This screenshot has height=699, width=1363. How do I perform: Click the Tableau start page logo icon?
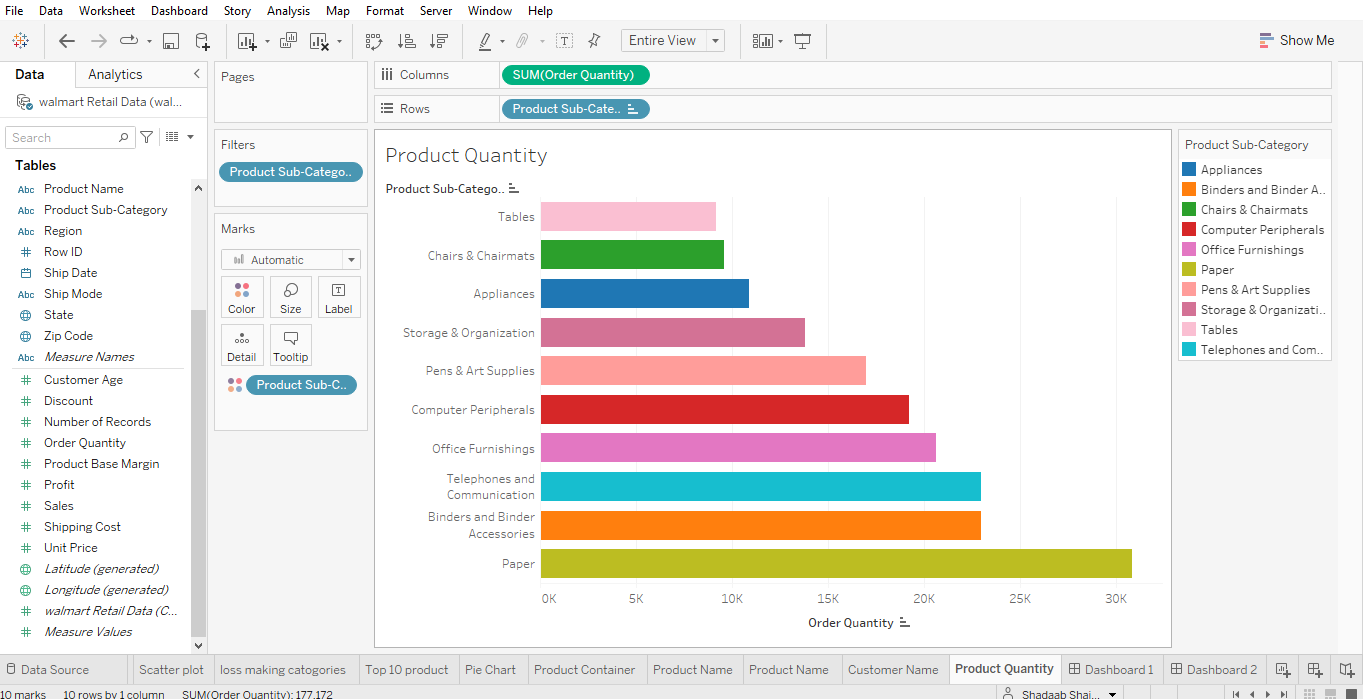coord(20,41)
